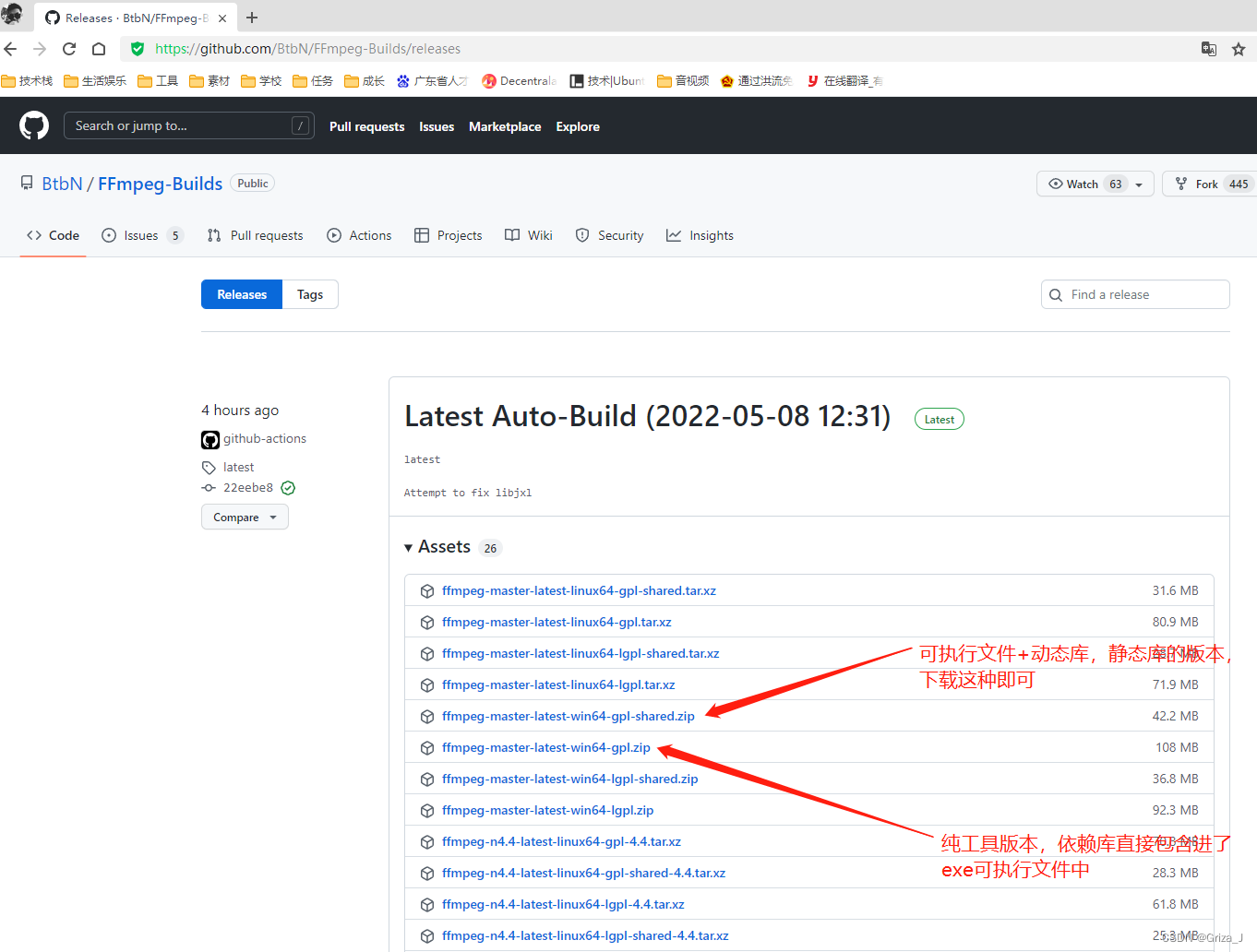This screenshot has width=1257, height=952.
Task: Click the github-actions author link
Action: (265, 439)
